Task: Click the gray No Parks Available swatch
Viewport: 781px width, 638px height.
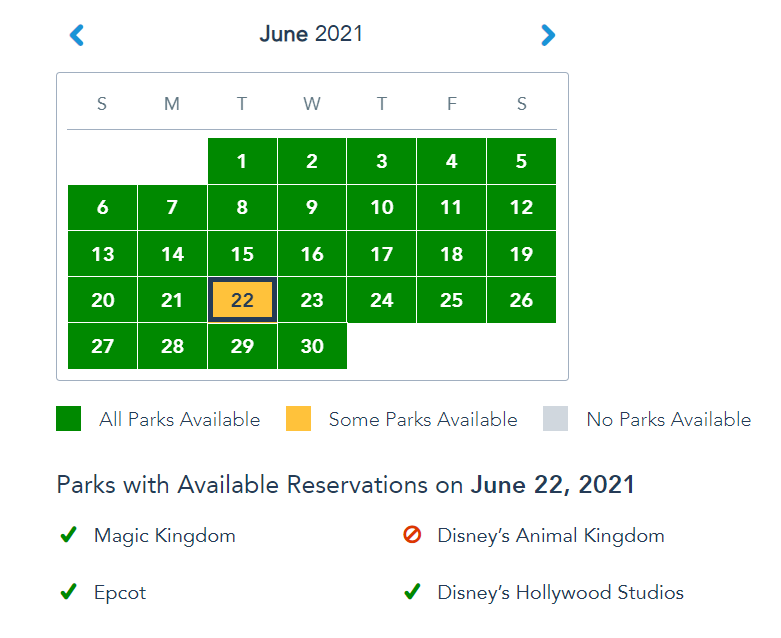Action: tap(555, 419)
